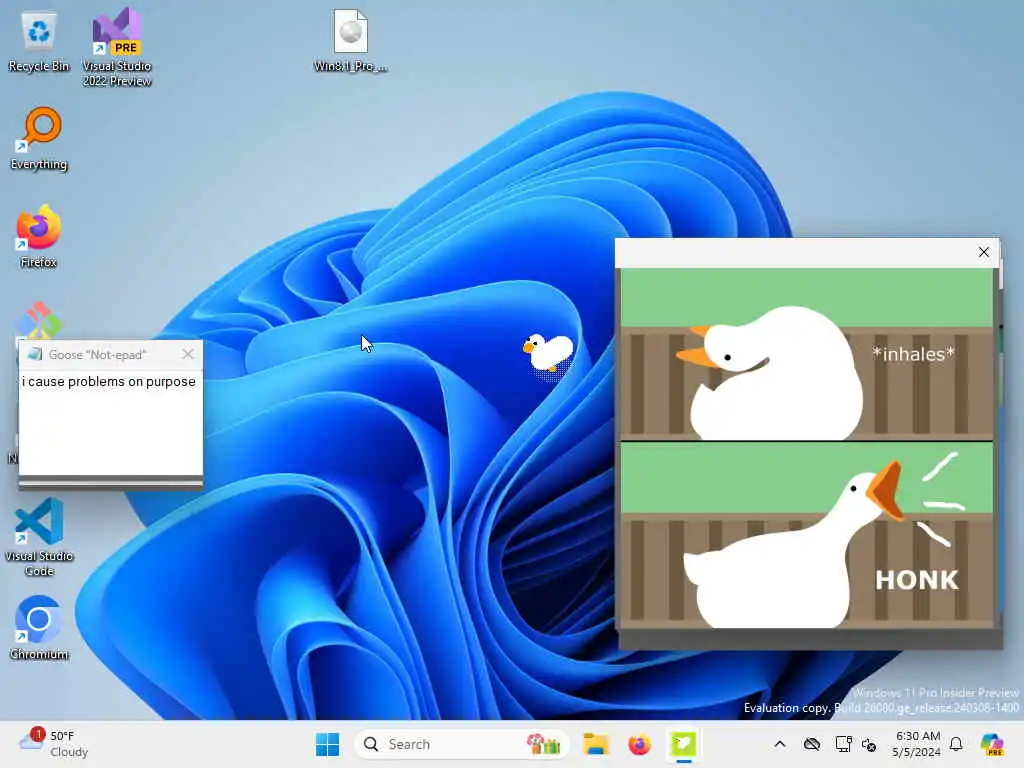Expand the hidden system tray icons chevron
The image size is (1024, 768).
pyautogui.click(x=780, y=744)
